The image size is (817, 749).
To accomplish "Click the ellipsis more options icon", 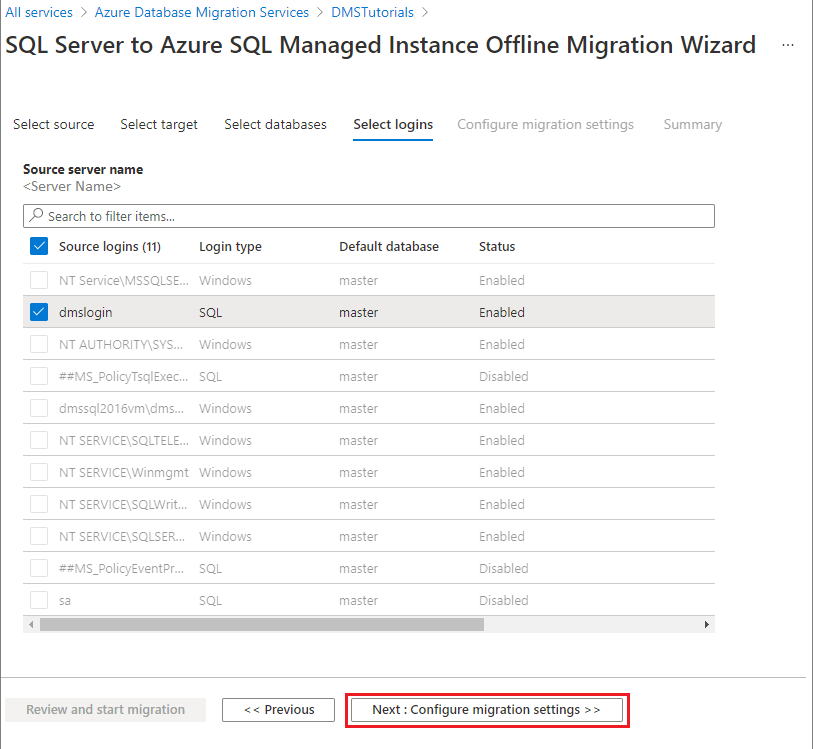I will (788, 46).
